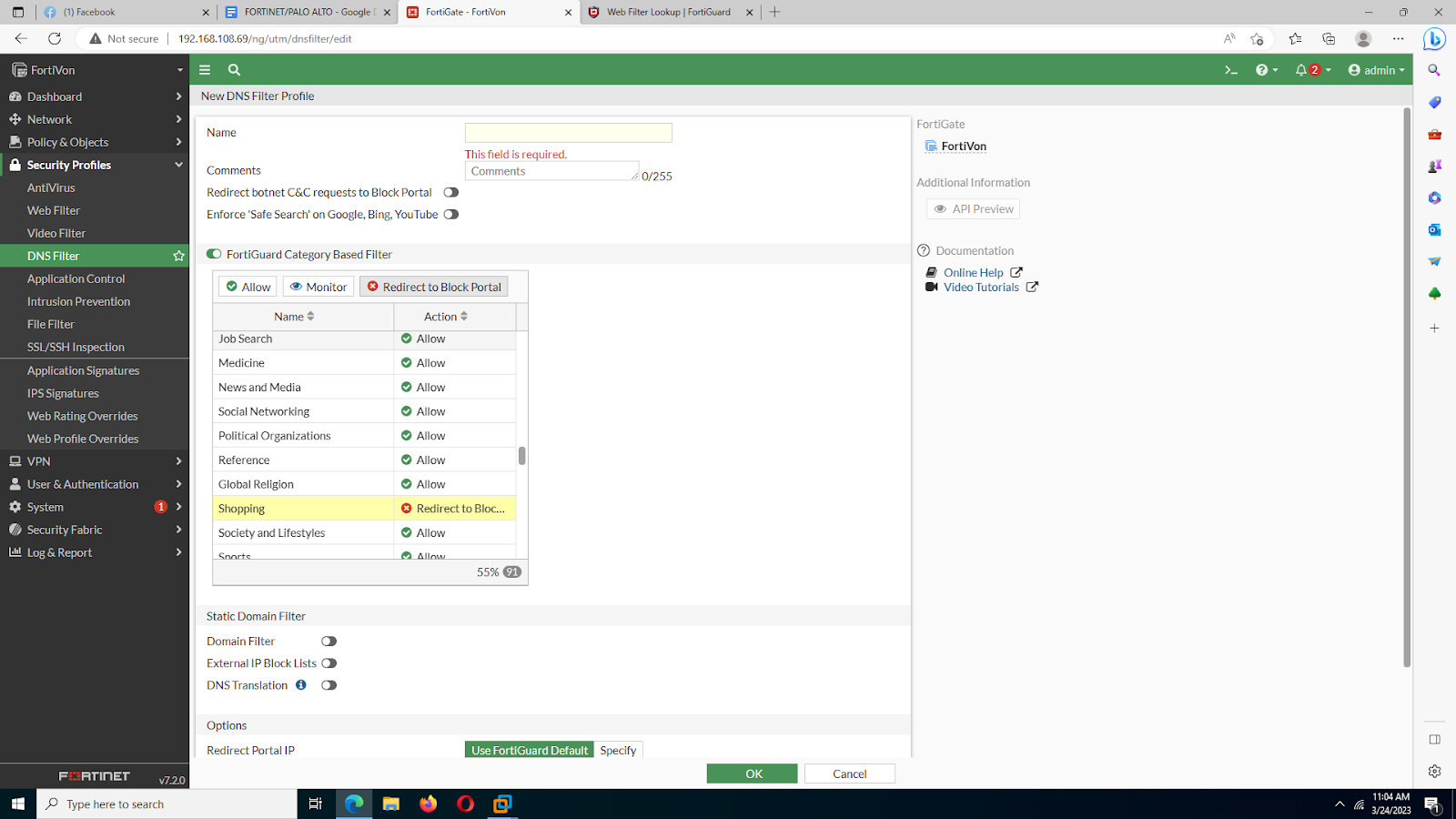The image size is (1456, 819).
Task: Click the DNS Filter favorite star
Action: click(178, 256)
